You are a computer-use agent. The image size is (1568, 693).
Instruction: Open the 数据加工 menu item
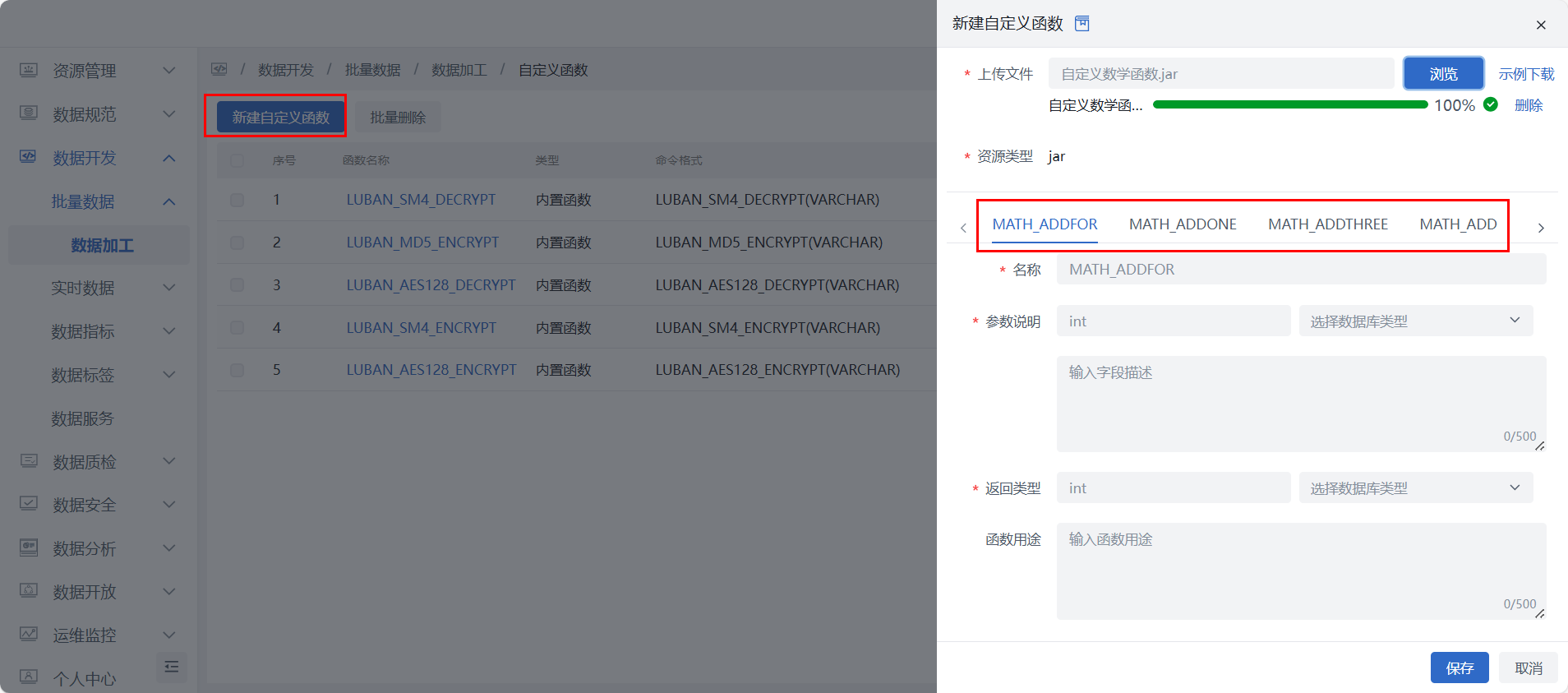pos(99,245)
